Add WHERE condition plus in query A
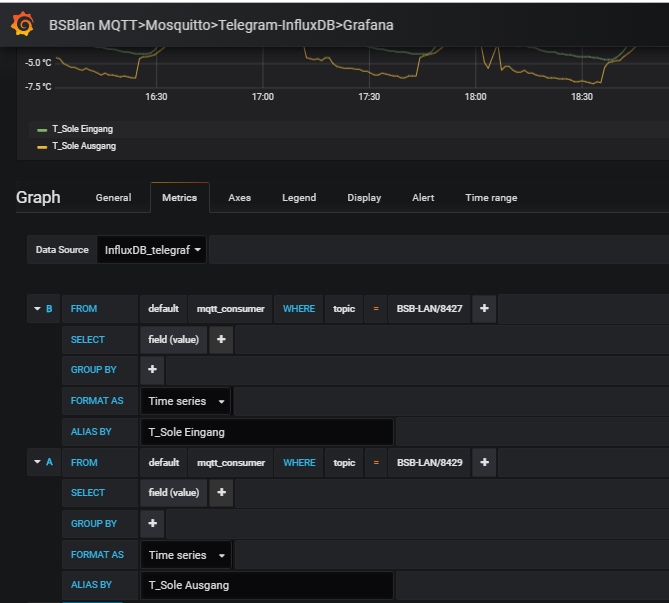The width and height of the screenshot is (669, 603). click(x=484, y=462)
